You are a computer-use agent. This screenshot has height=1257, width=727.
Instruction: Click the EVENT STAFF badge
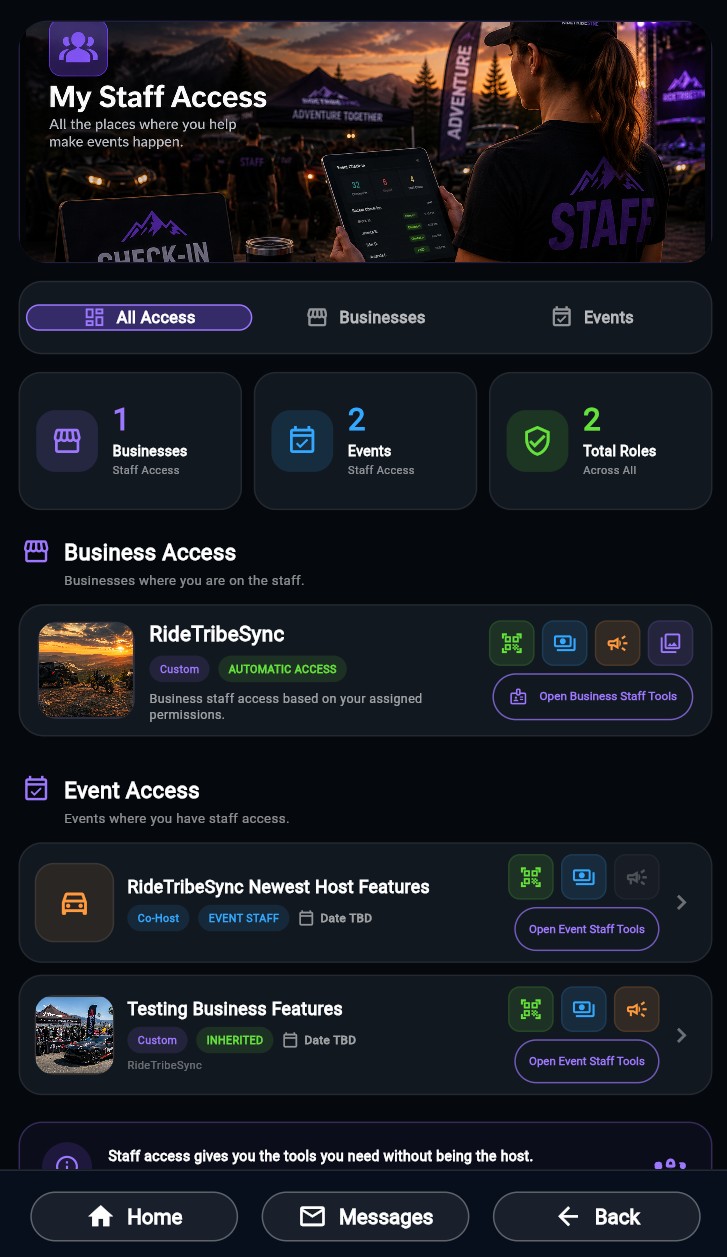click(x=244, y=918)
